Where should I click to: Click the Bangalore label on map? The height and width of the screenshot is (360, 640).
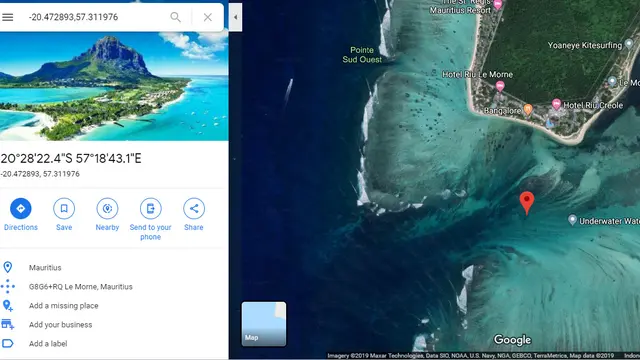502,111
